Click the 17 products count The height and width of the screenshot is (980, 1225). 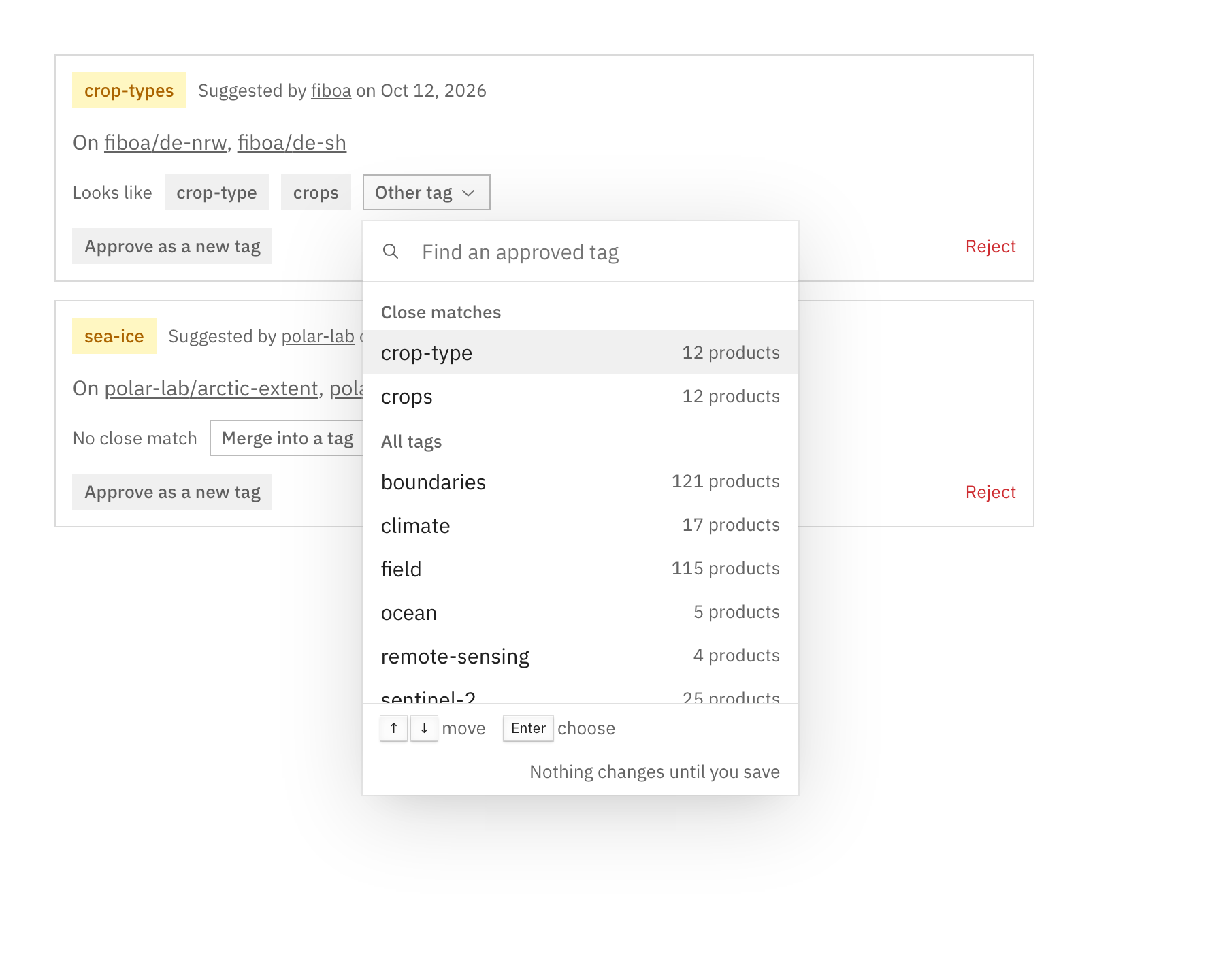pos(731,525)
